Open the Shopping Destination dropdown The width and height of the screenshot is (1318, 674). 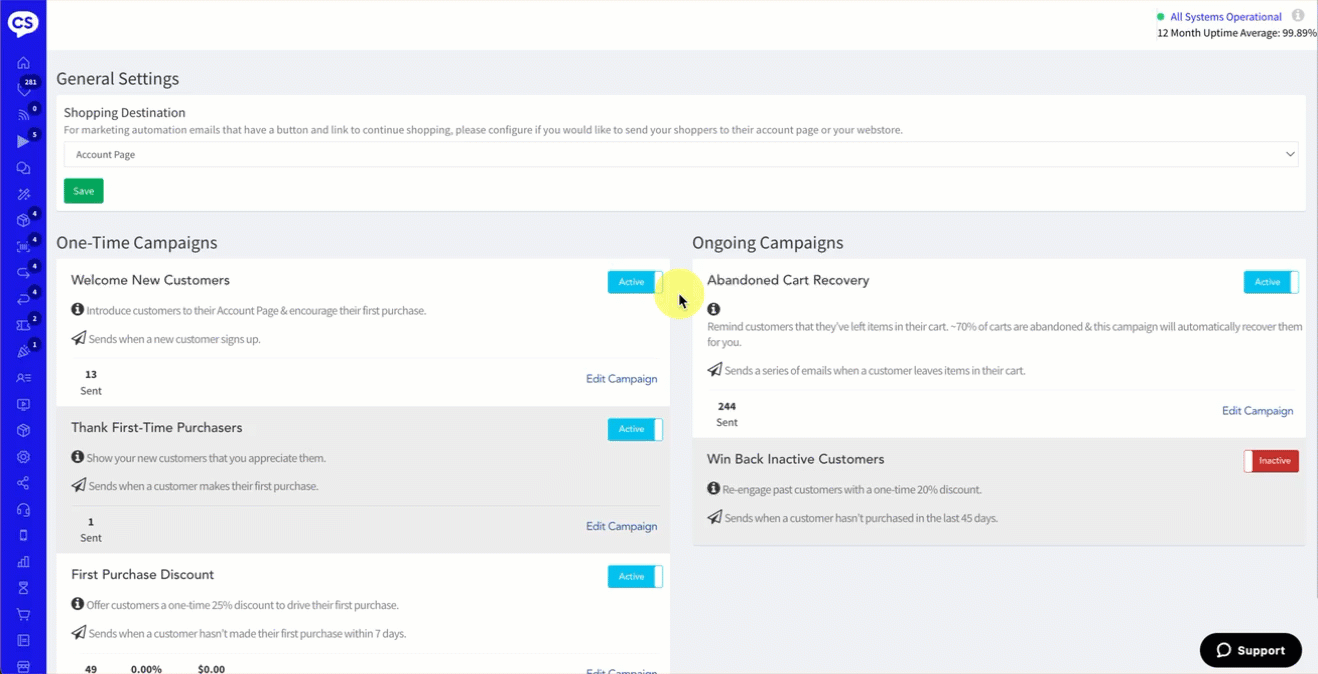point(681,154)
